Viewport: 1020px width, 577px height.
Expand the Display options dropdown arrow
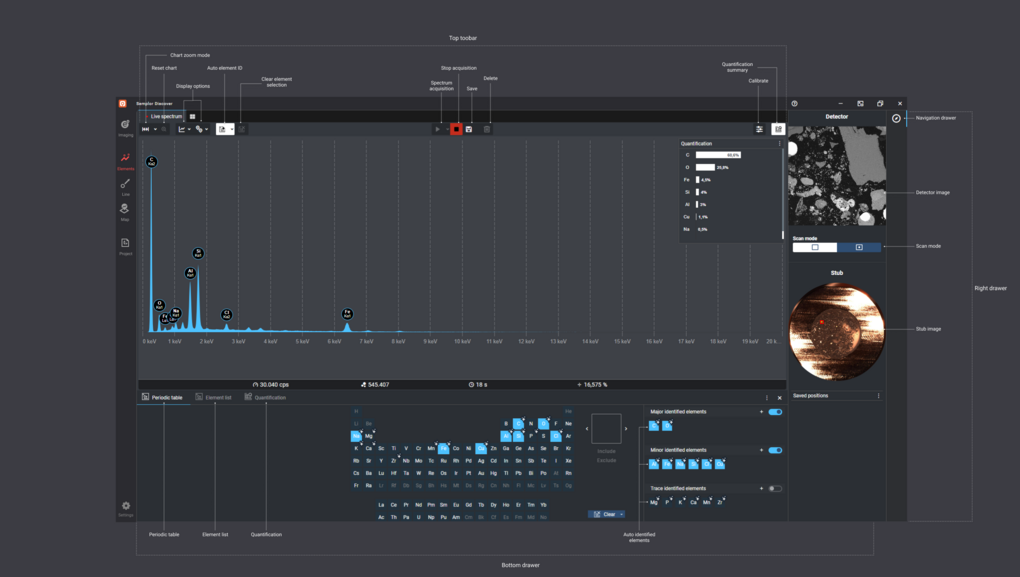(x=189, y=129)
